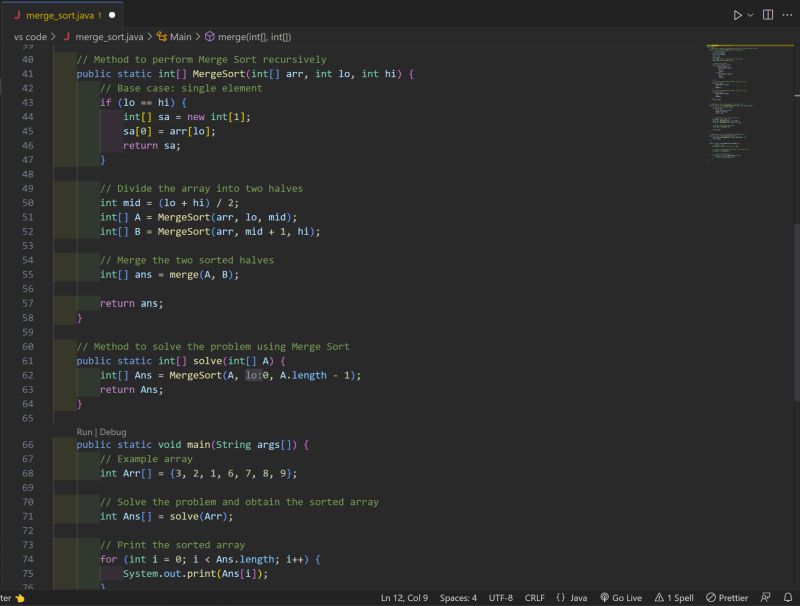Click Run code lens above main
This screenshot has height=606, width=800.
click(x=84, y=432)
